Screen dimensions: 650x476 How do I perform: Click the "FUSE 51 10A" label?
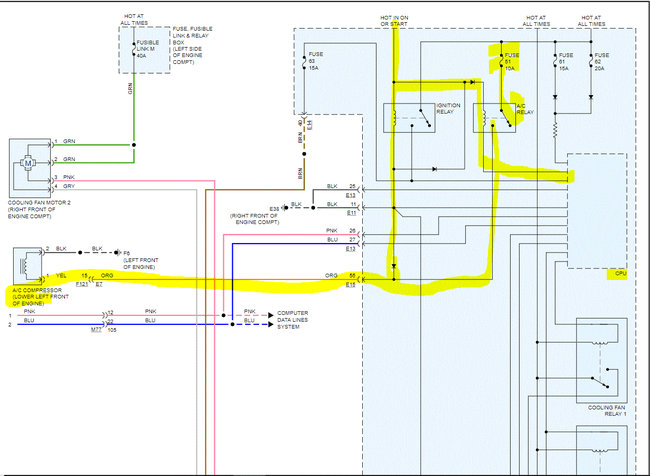click(x=512, y=61)
